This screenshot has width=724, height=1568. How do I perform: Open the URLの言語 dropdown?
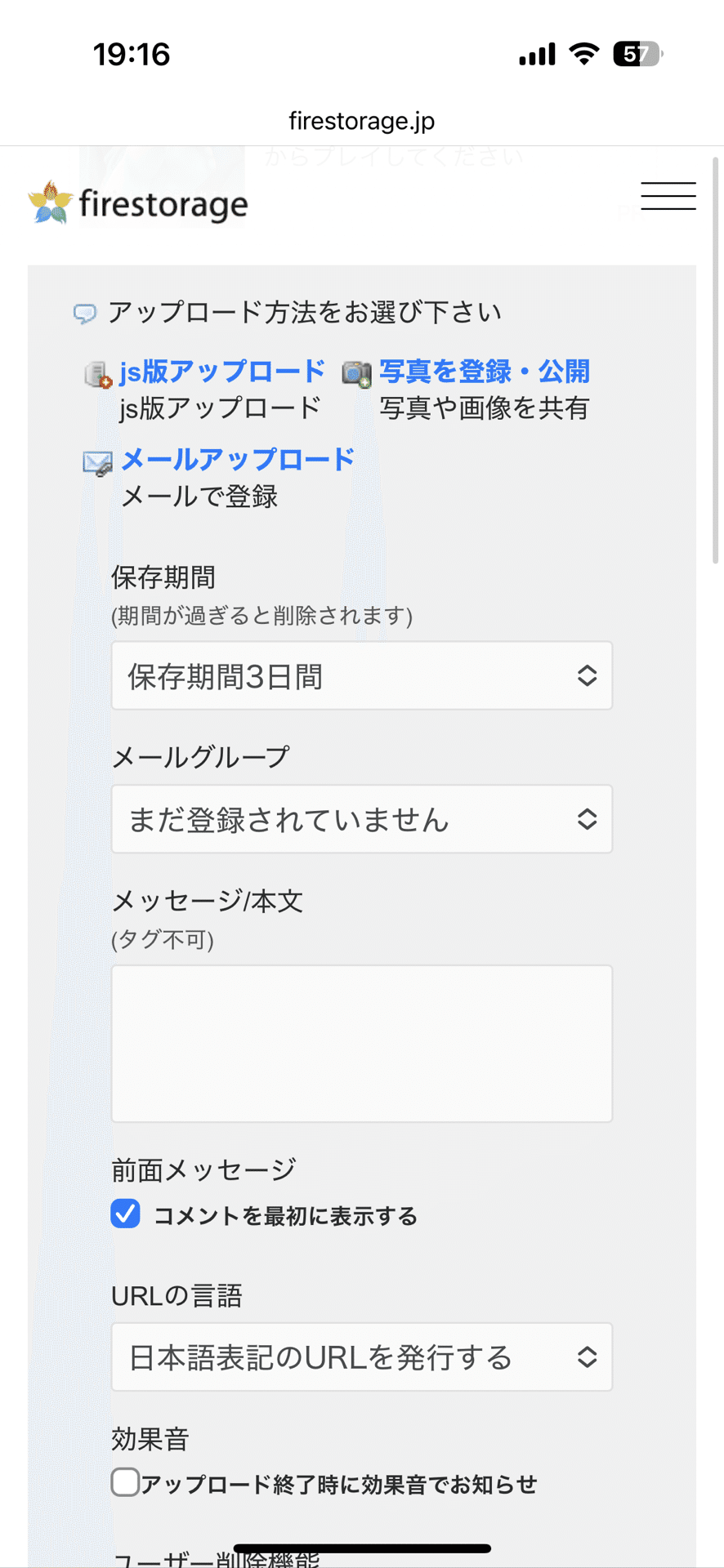pos(362,1357)
